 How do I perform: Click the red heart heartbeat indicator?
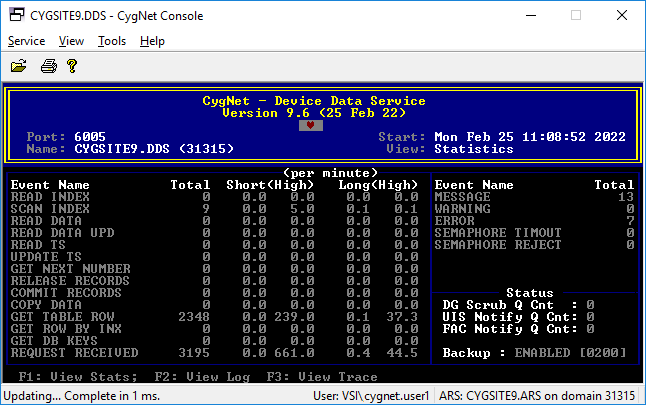(311, 125)
